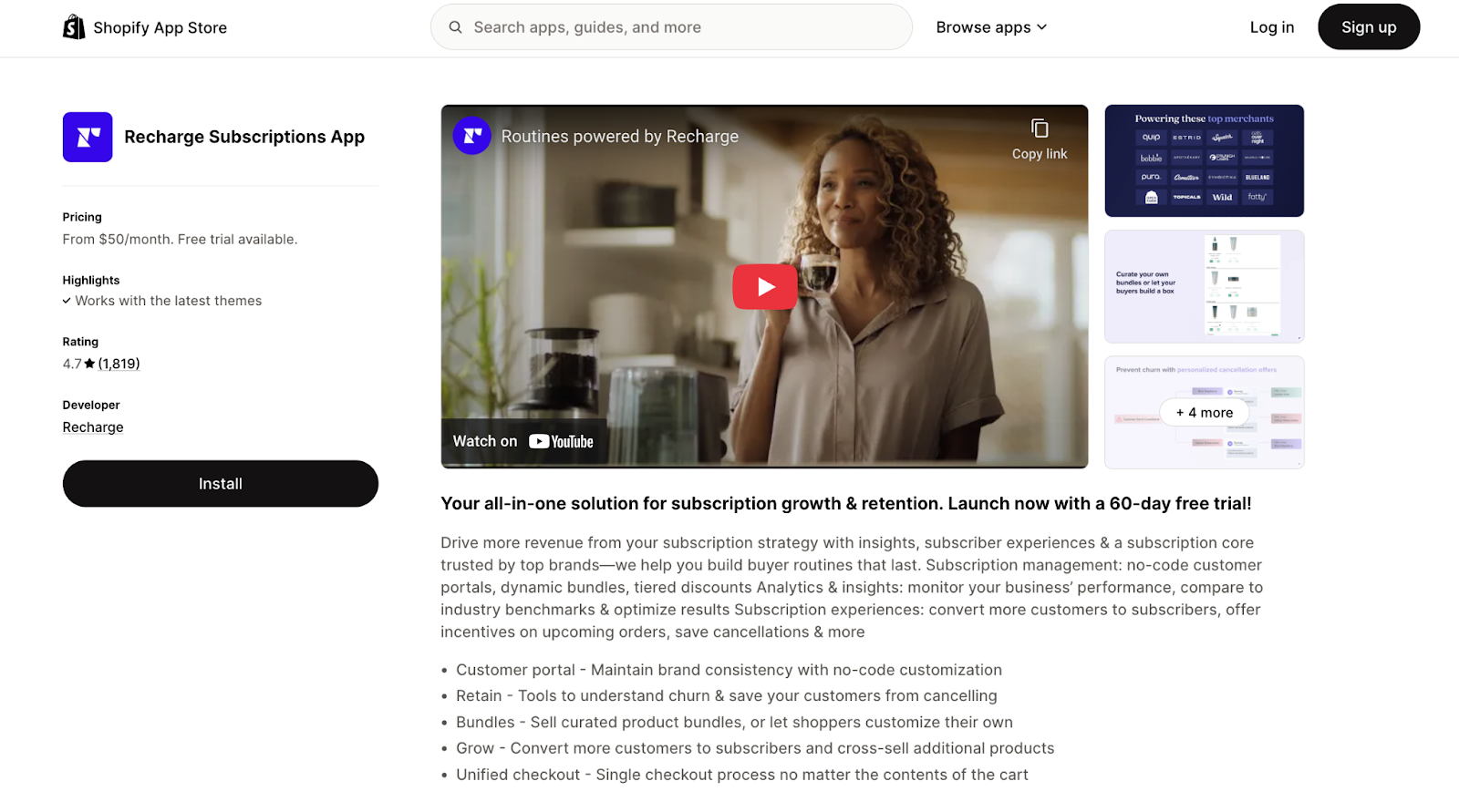The image size is (1459, 812).
Task: Open the 1,819 reviews link
Action: click(x=119, y=364)
